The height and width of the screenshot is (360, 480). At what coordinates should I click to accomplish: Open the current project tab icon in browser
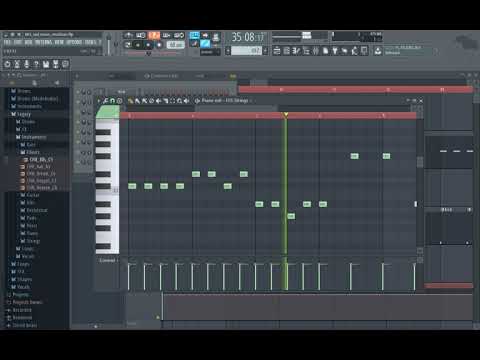pyautogui.click(x=34, y=82)
